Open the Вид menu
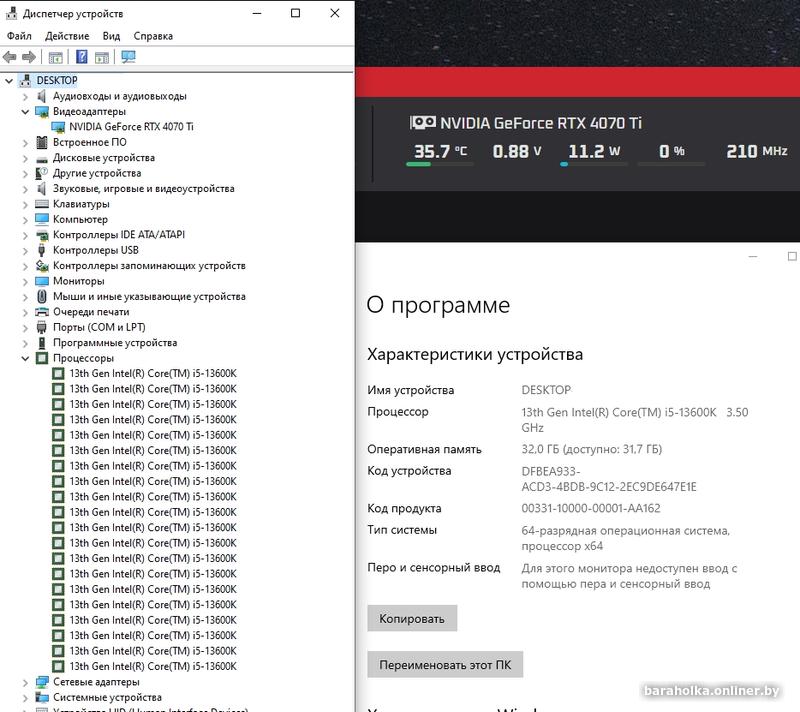Screen dimensions: 800x712 pos(111,36)
